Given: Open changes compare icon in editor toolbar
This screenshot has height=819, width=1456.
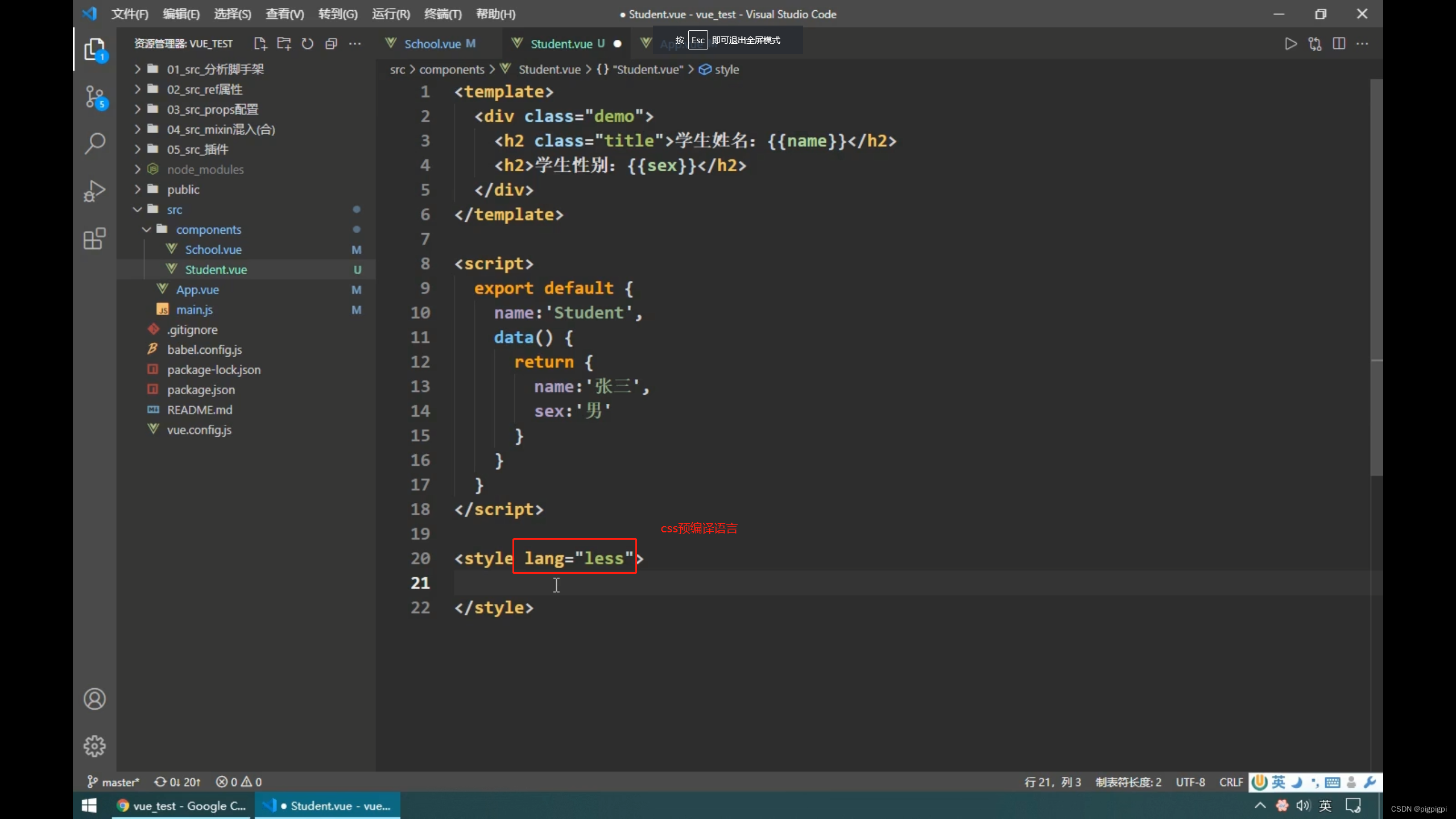Looking at the screenshot, I should (1315, 44).
